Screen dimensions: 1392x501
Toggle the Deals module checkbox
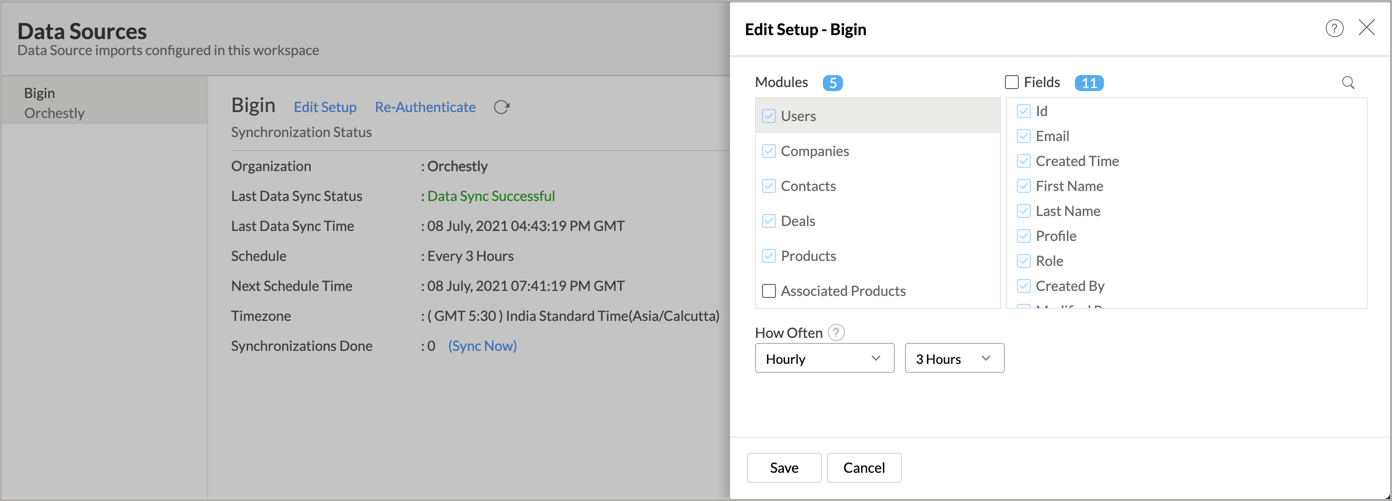(x=769, y=221)
